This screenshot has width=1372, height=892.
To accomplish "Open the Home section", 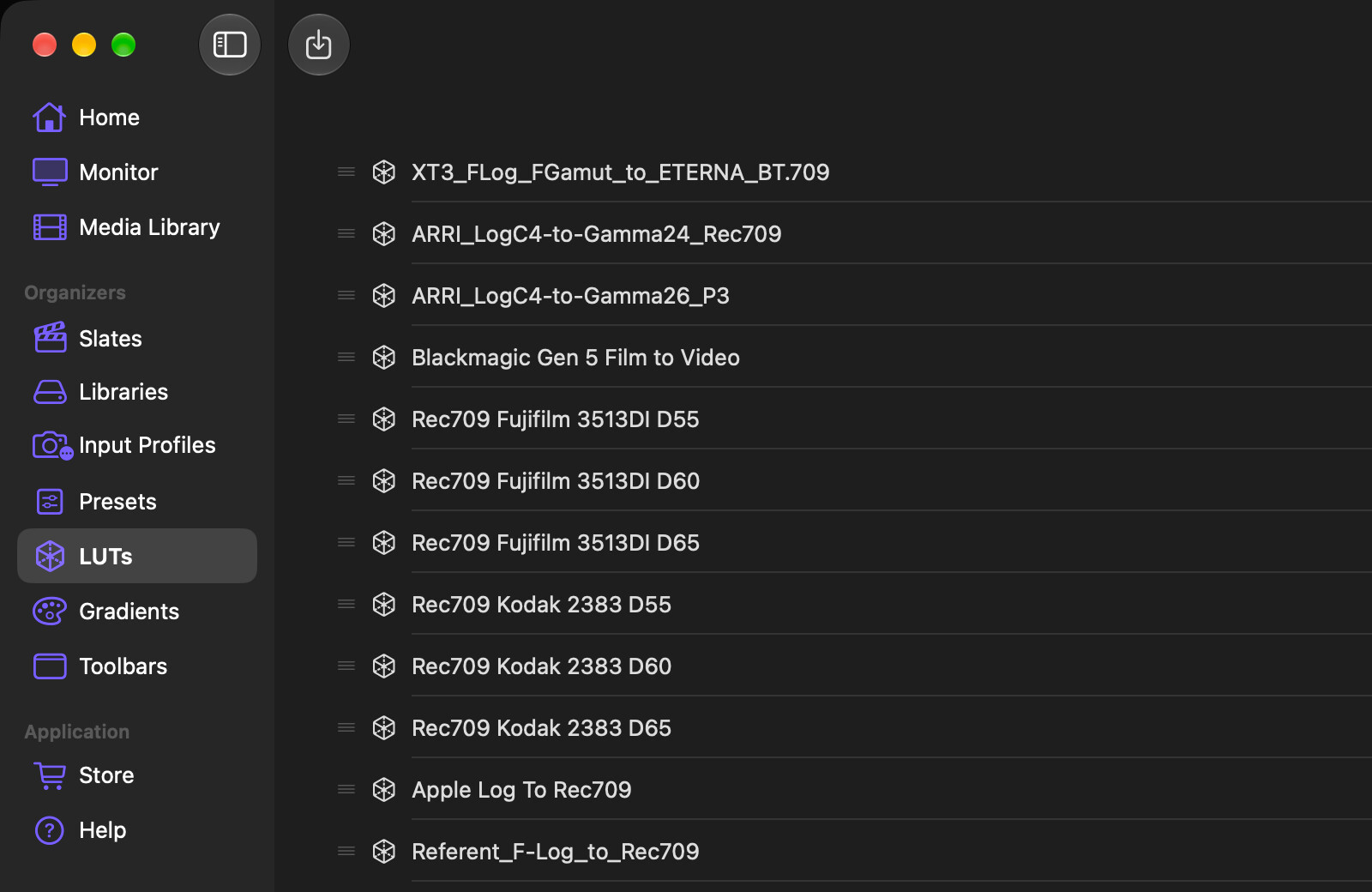I will (x=137, y=118).
